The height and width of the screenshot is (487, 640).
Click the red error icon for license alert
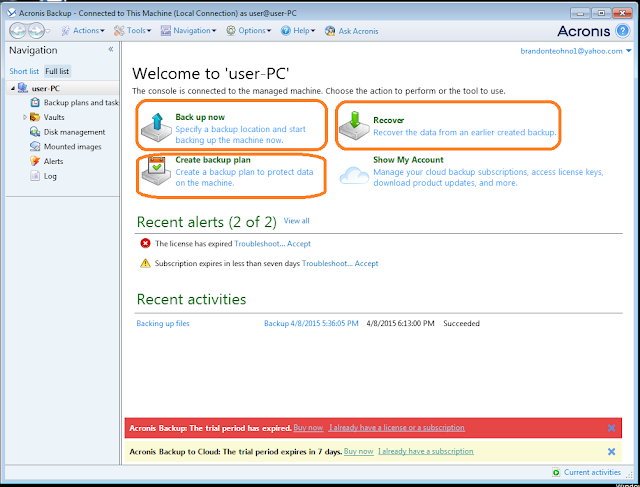click(145, 243)
